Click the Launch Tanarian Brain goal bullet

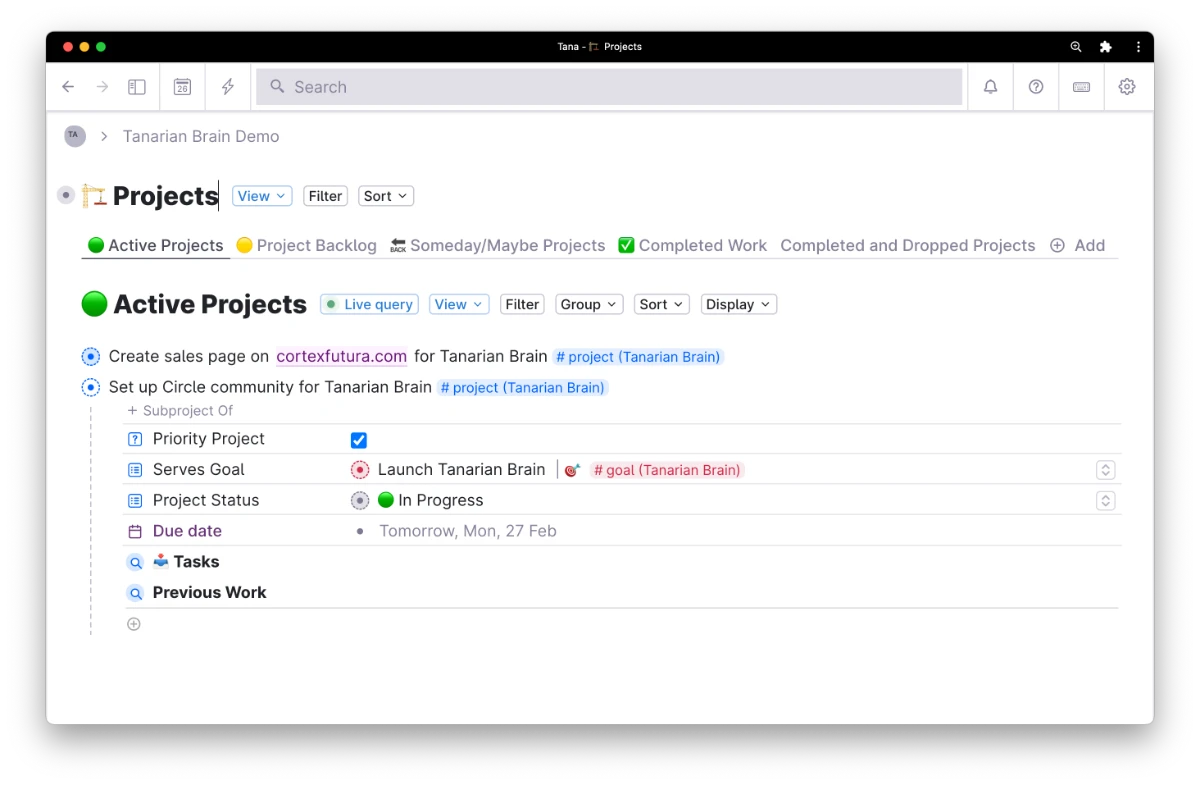coord(360,470)
